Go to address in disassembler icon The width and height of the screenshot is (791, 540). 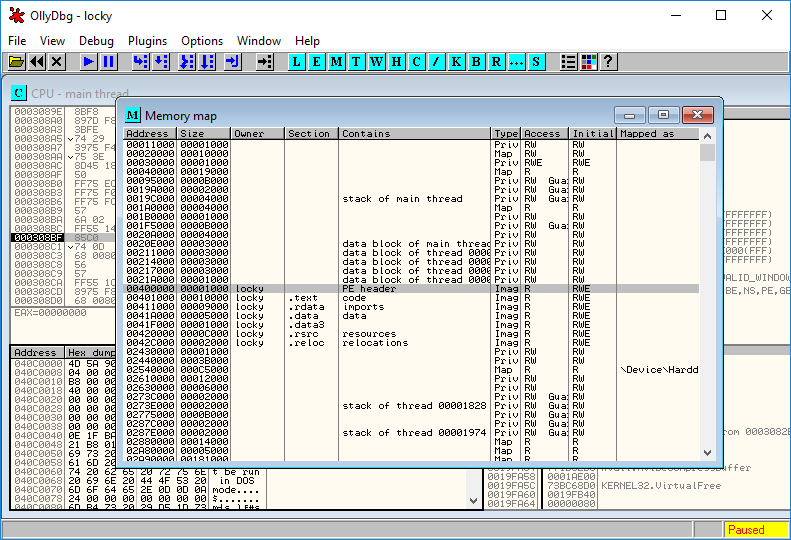click(264, 62)
